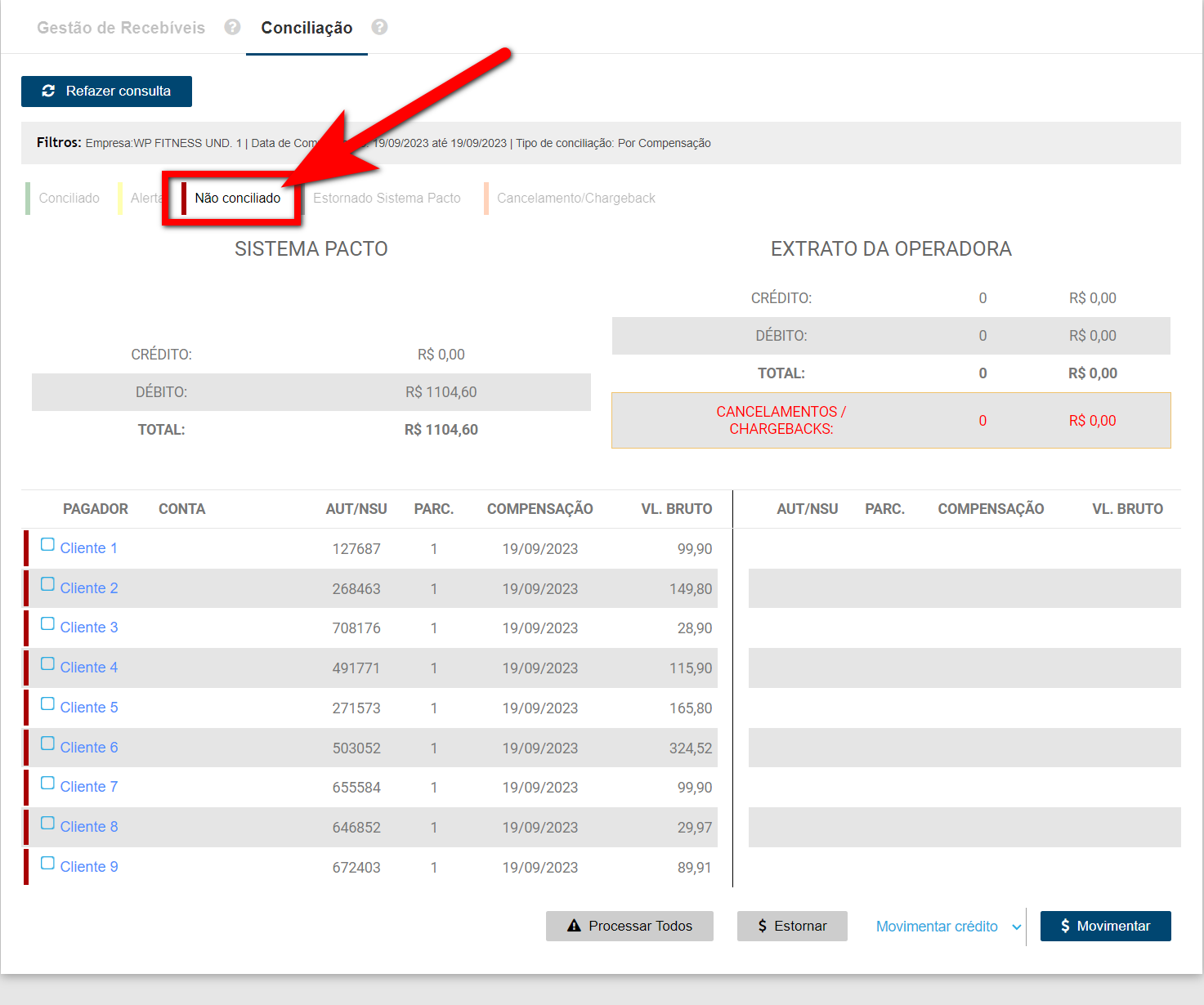Image resolution: width=1204 pixels, height=1005 pixels.
Task: Select the Conciliação tab
Action: tap(307, 28)
